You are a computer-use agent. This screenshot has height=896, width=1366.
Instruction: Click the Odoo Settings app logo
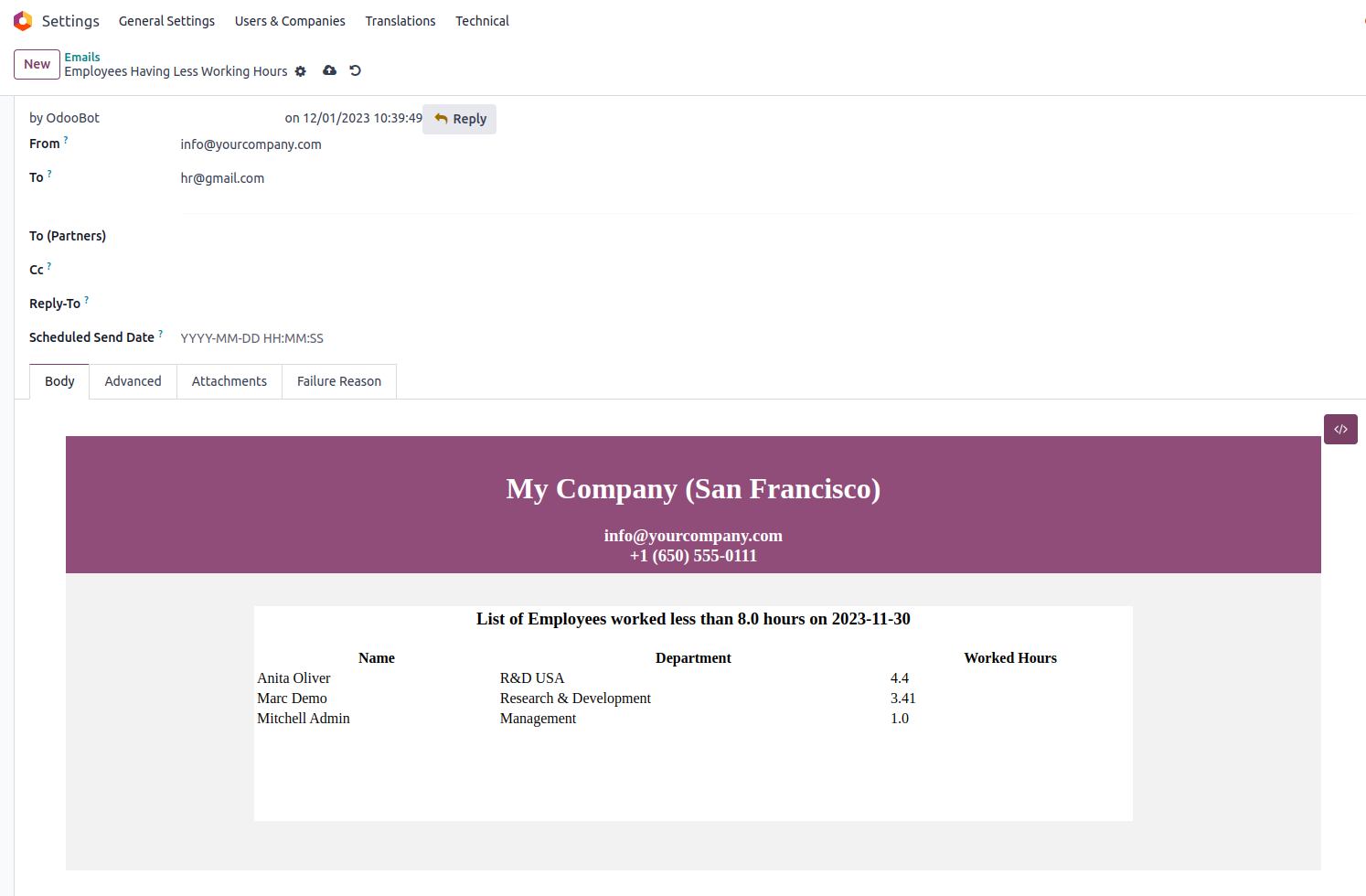[23, 20]
